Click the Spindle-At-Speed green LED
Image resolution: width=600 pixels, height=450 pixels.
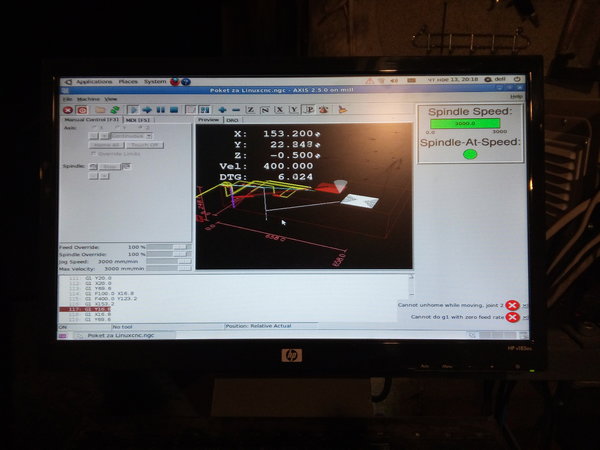click(x=470, y=154)
